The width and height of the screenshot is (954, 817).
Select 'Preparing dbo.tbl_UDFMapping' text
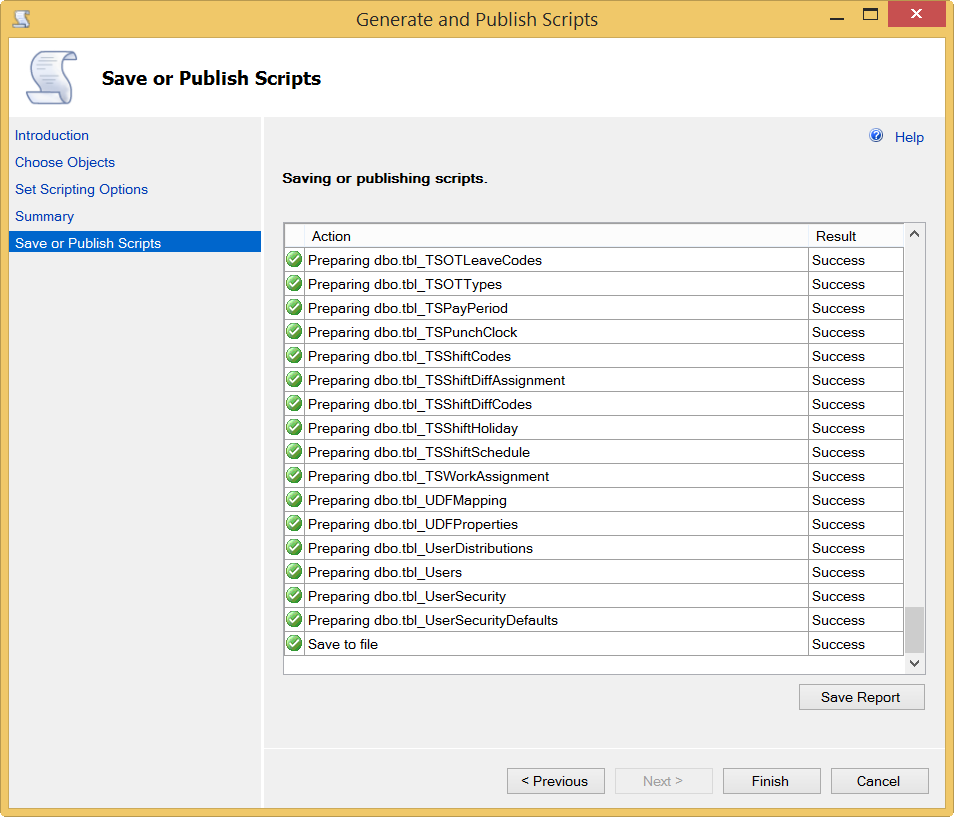(x=407, y=501)
